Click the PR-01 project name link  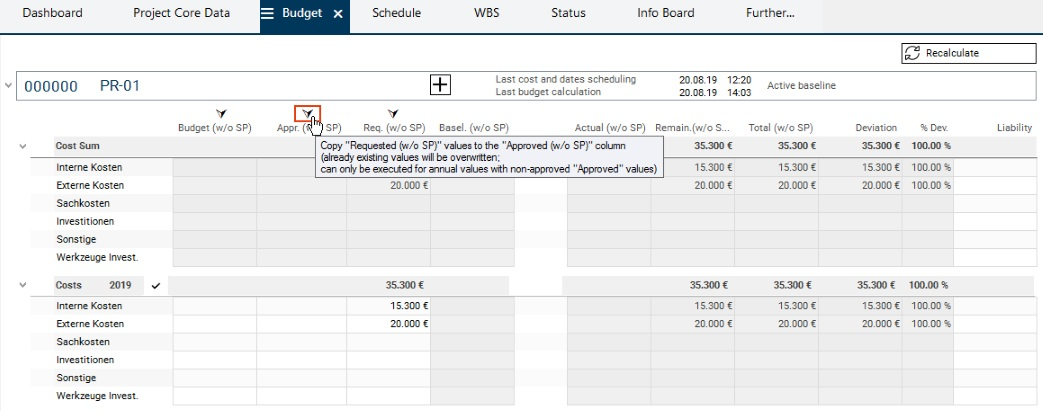[x=119, y=86]
